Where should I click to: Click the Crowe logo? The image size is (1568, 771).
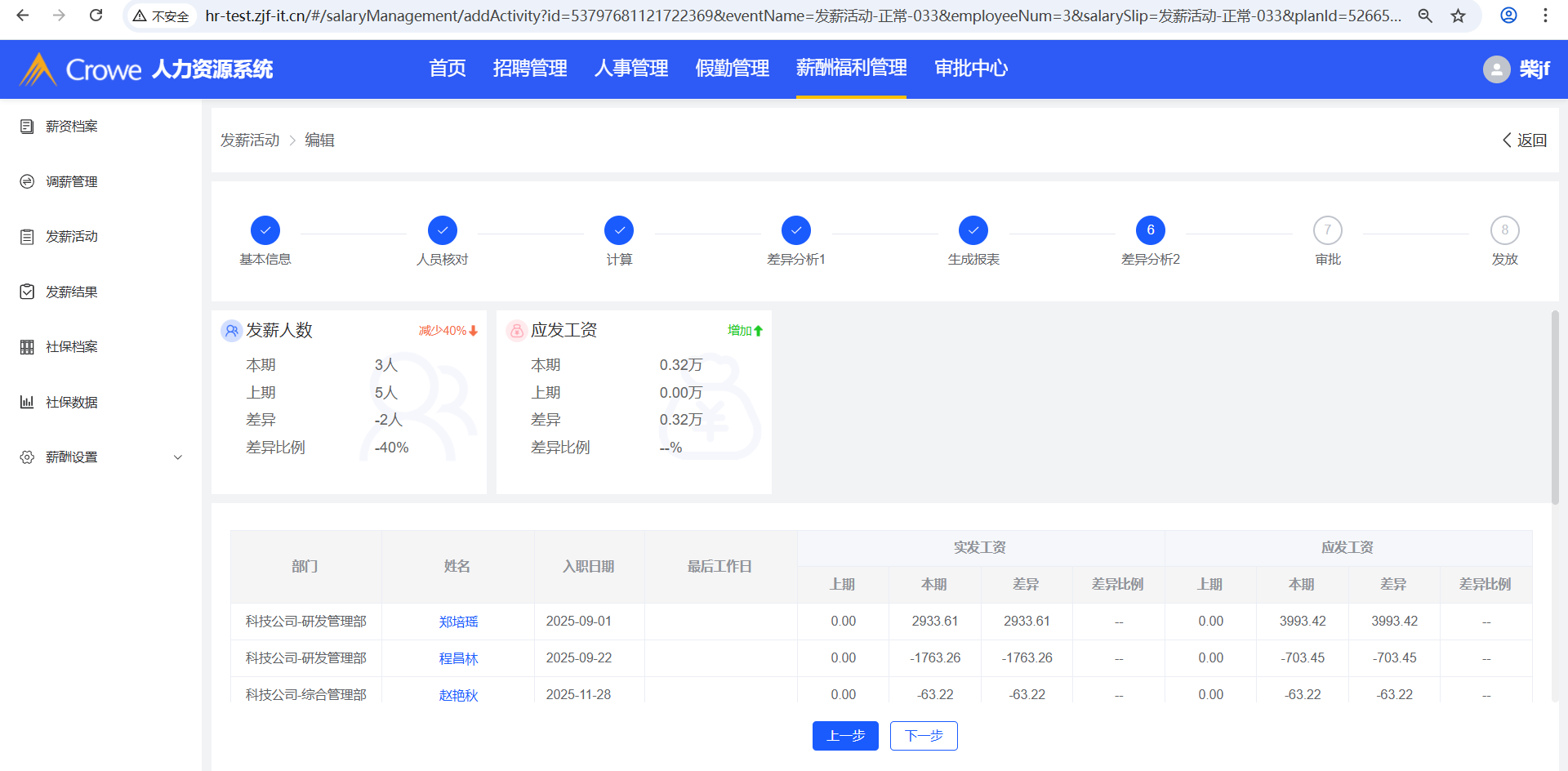pyautogui.click(x=80, y=69)
